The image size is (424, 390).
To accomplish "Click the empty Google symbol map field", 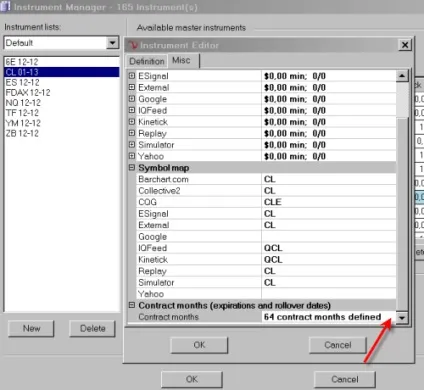I will (x=329, y=236).
